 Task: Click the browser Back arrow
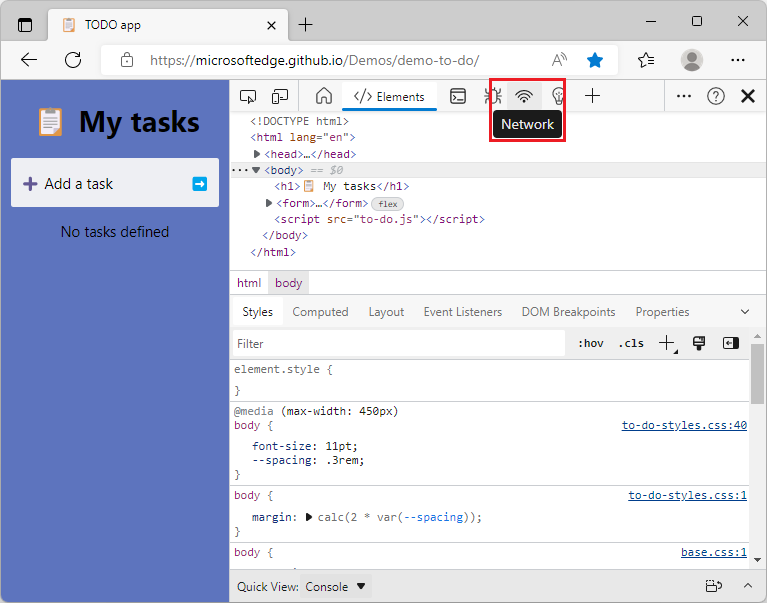(x=29, y=60)
